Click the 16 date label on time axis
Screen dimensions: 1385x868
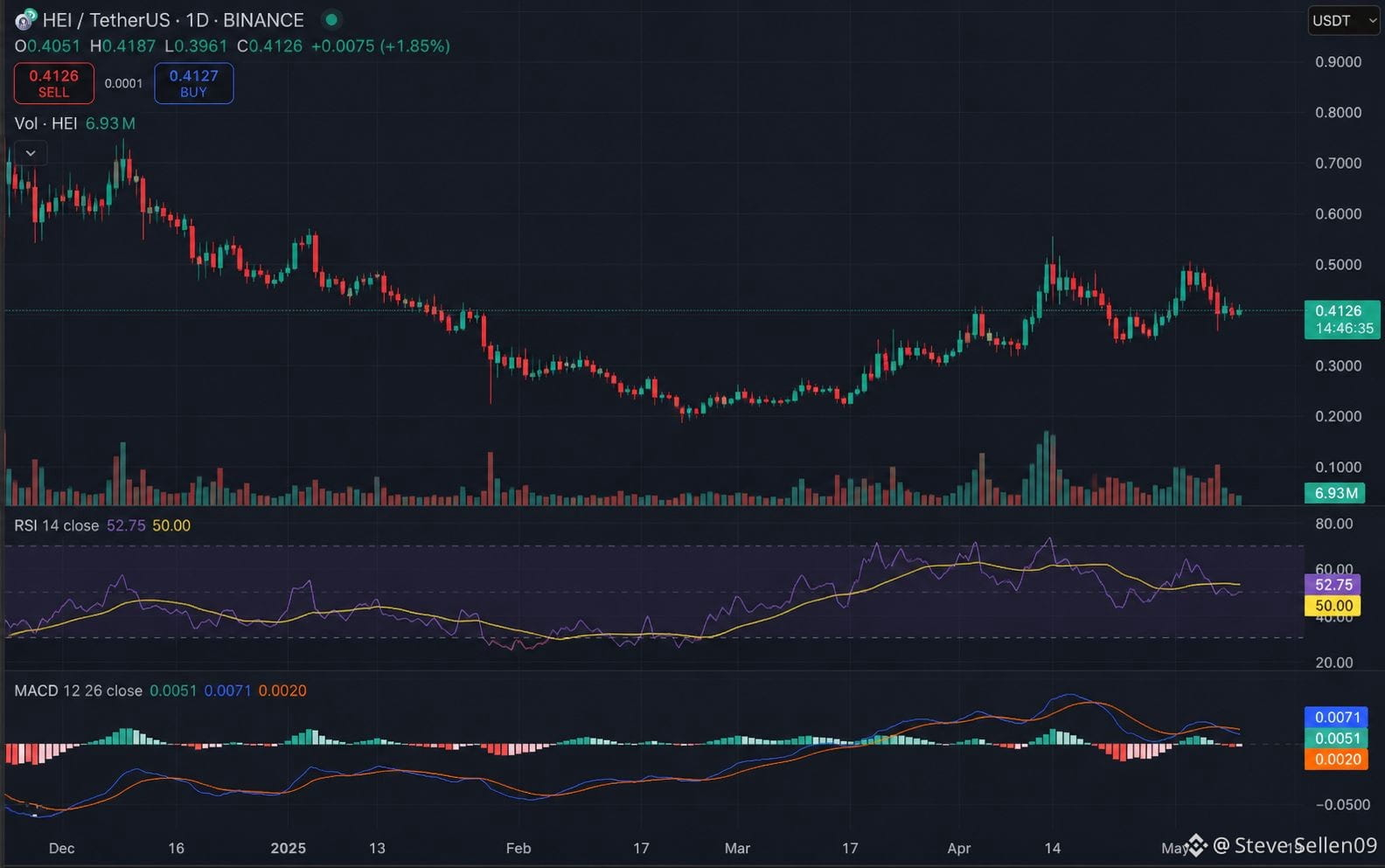[x=176, y=848]
